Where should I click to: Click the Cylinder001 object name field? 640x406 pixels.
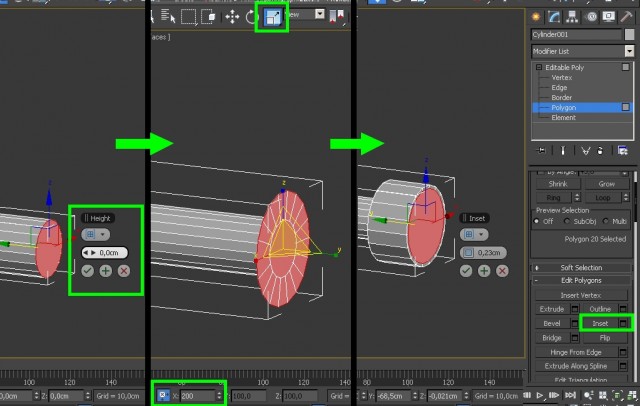coord(576,34)
